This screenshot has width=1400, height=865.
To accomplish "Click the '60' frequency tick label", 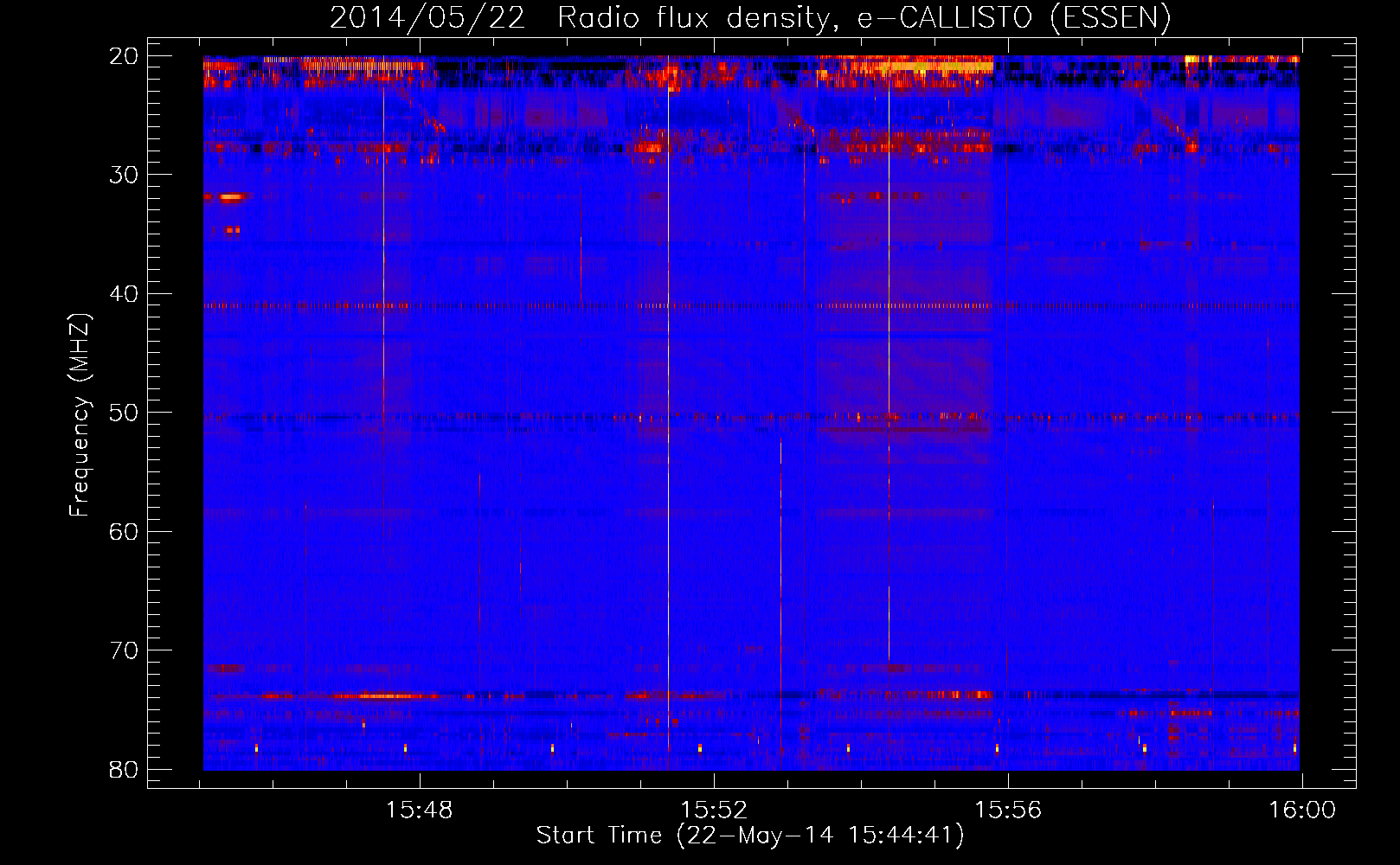I will pos(125,531).
